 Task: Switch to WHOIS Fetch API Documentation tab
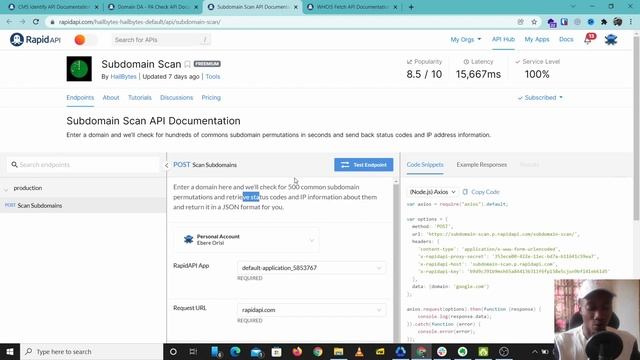pos(352,7)
